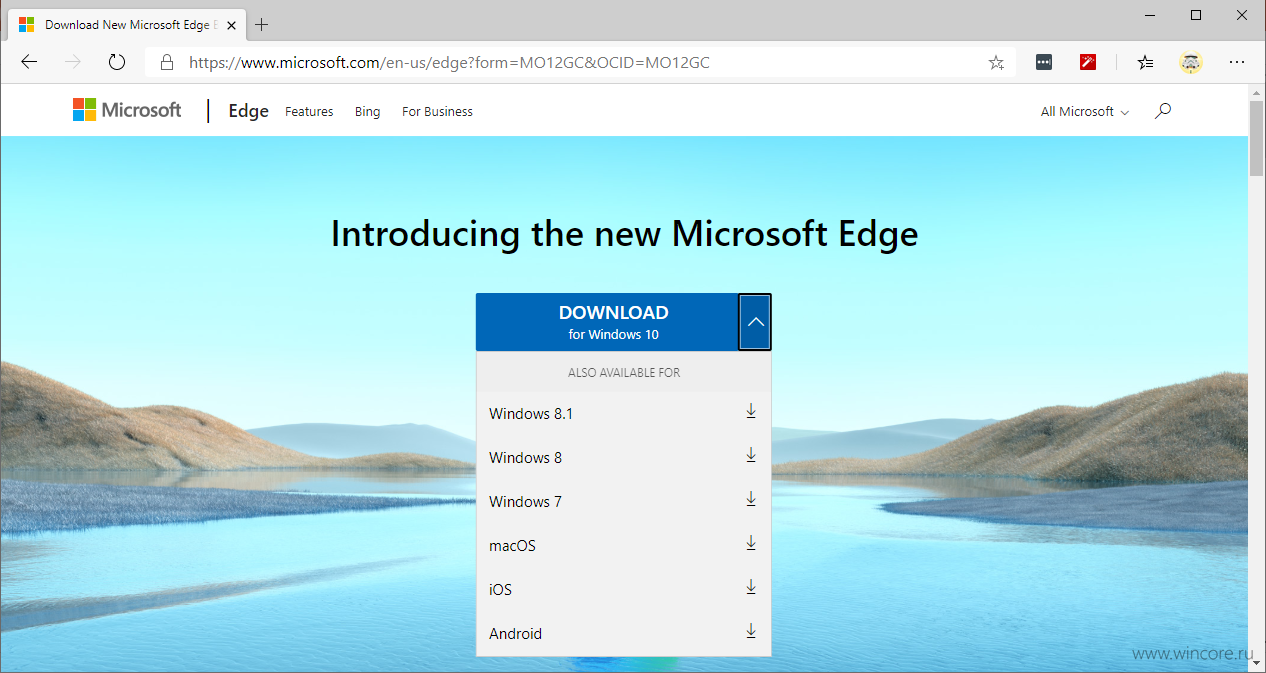Open the Features nav item
Screen dimensions: 1266x673
[x=309, y=111]
